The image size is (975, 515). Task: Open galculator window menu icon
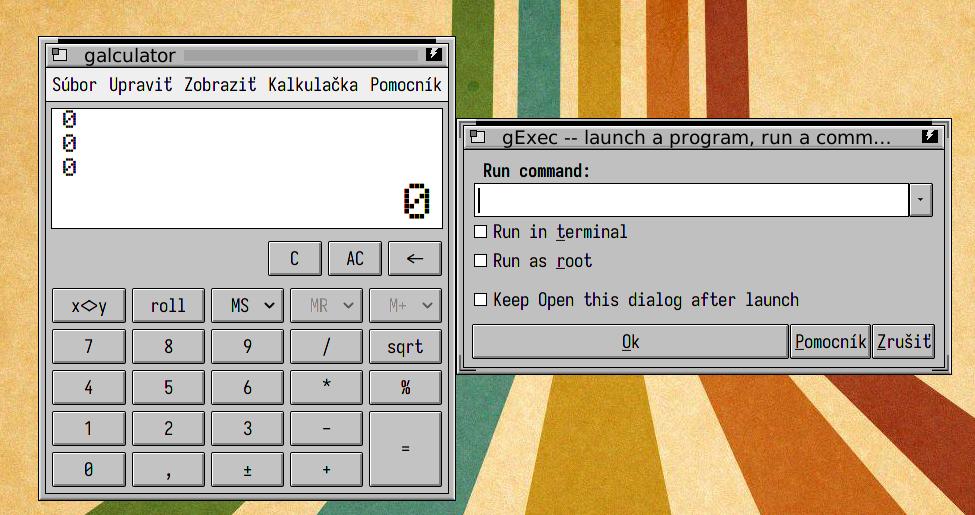coord(59,55)
